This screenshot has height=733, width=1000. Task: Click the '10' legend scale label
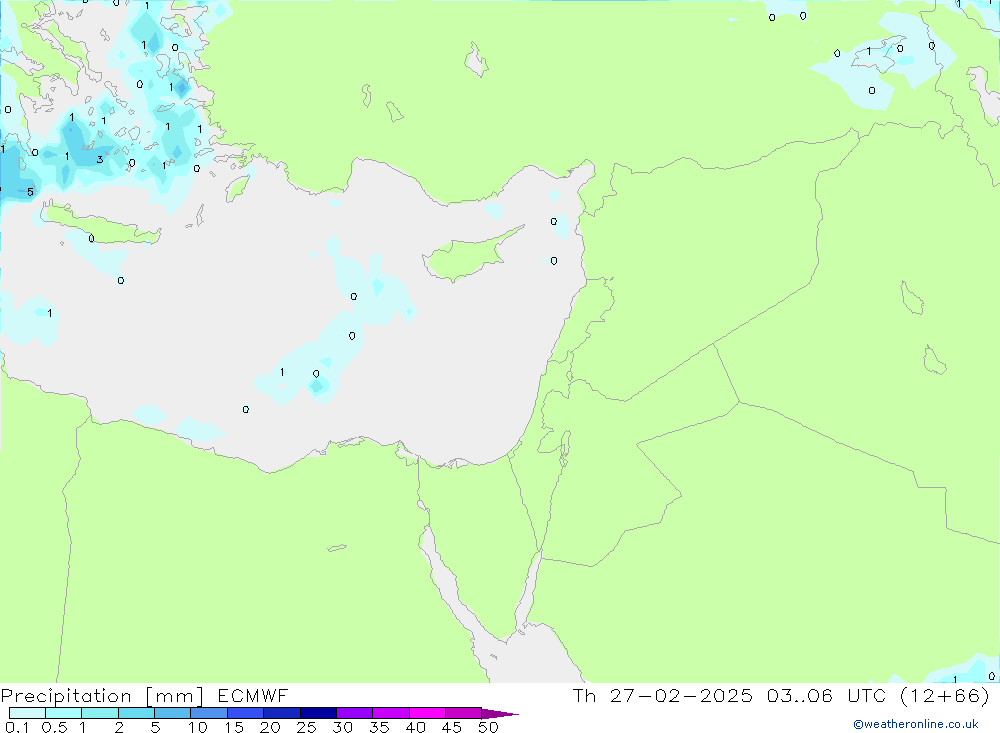198,727
